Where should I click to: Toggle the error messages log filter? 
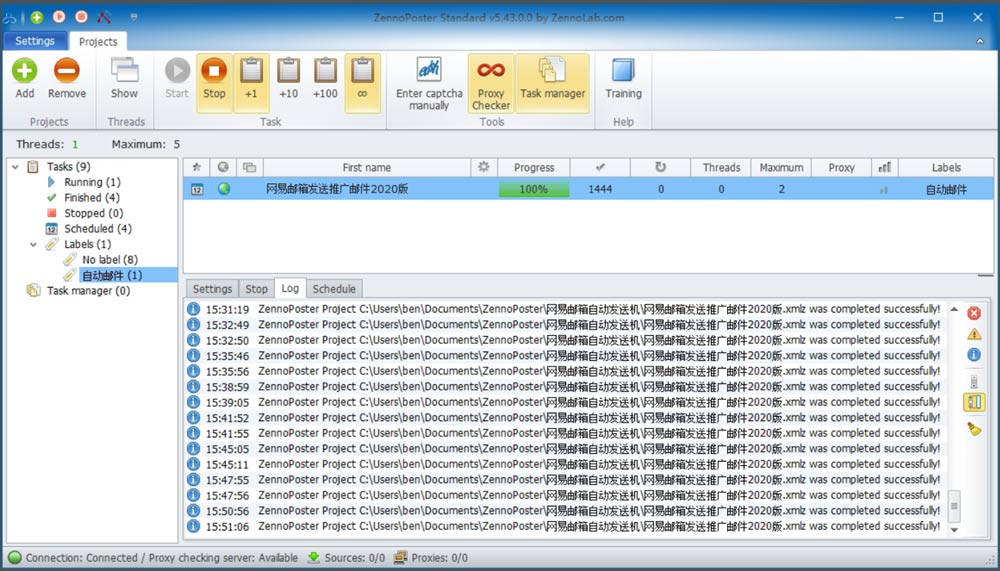[974, 313]
